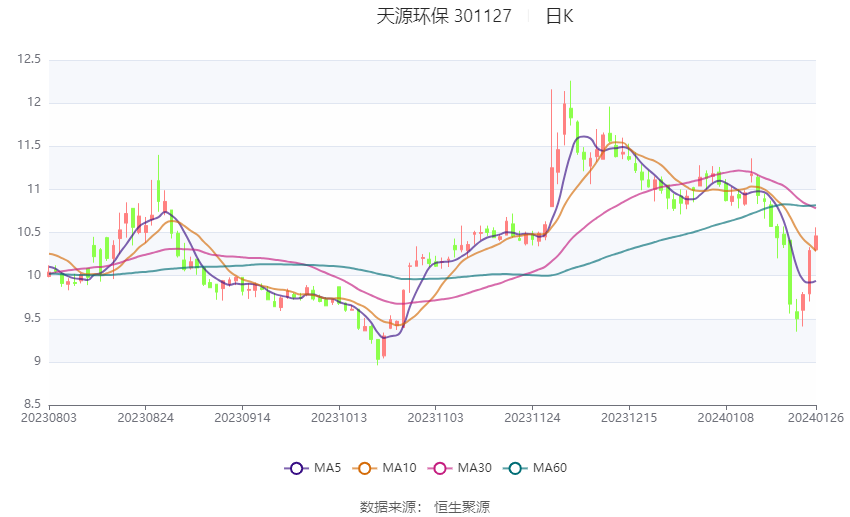The width and height of the screenshot is (850, 517).
Task: Click the 日K subtitle label
Action: [x=559, y=16]
